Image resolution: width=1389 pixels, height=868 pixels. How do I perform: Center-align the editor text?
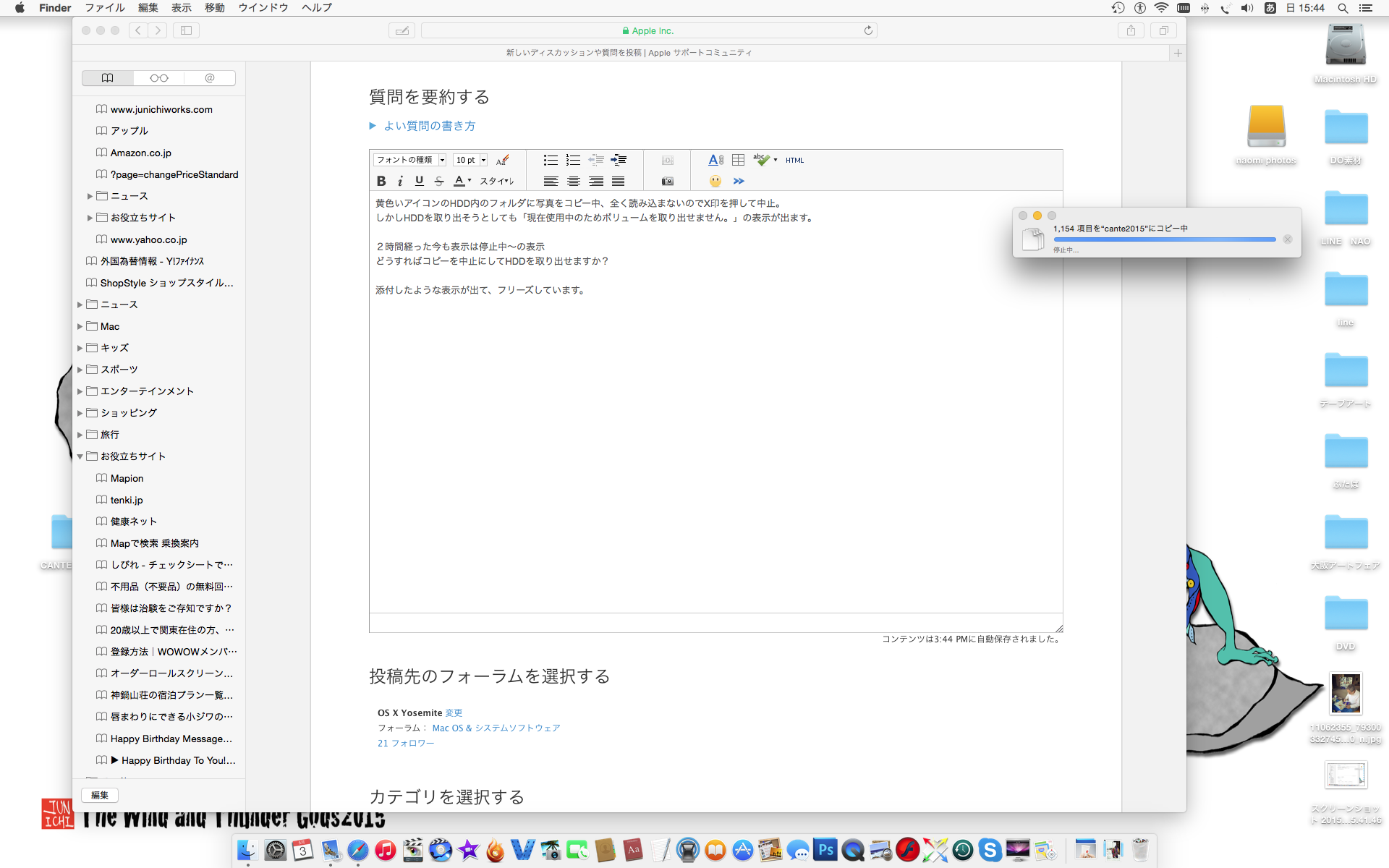574,181
